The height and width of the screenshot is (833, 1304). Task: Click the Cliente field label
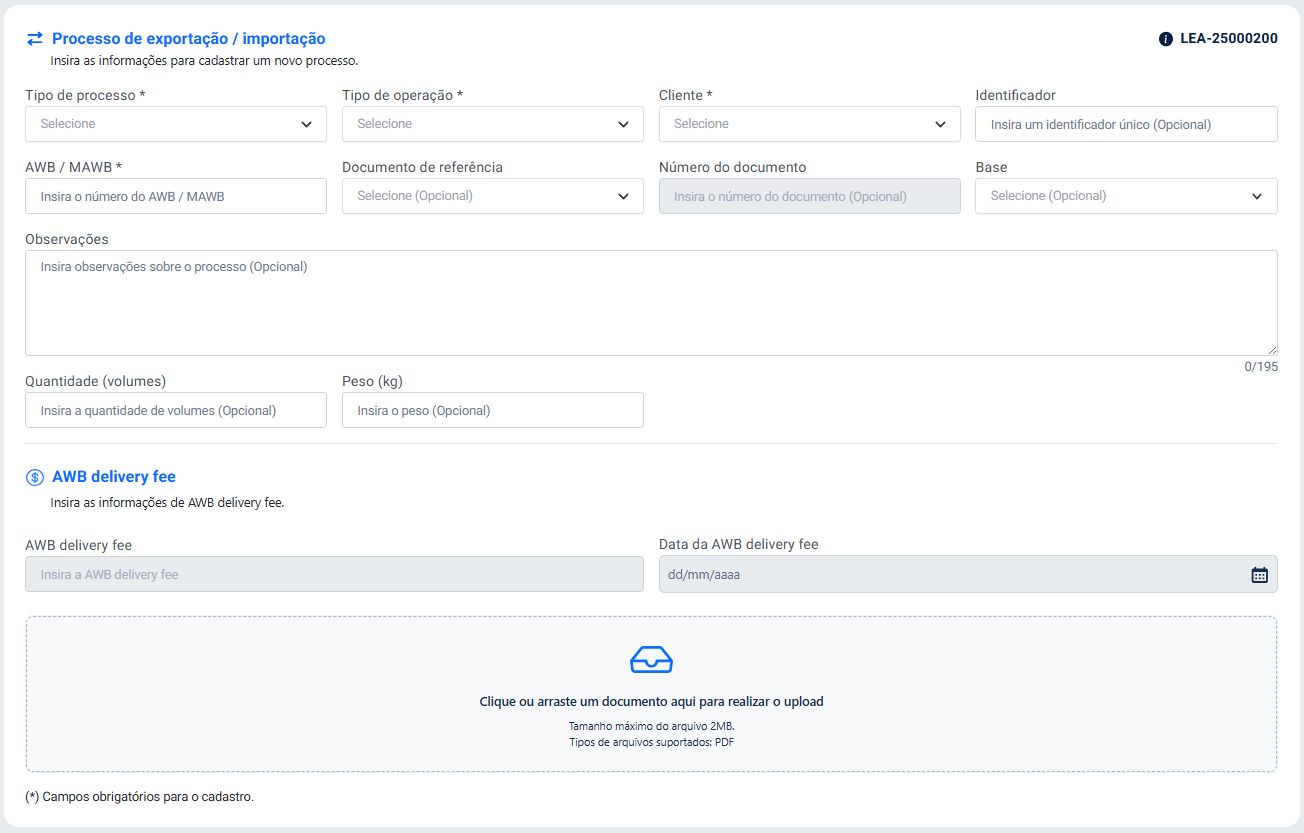[x=686, y=95]
